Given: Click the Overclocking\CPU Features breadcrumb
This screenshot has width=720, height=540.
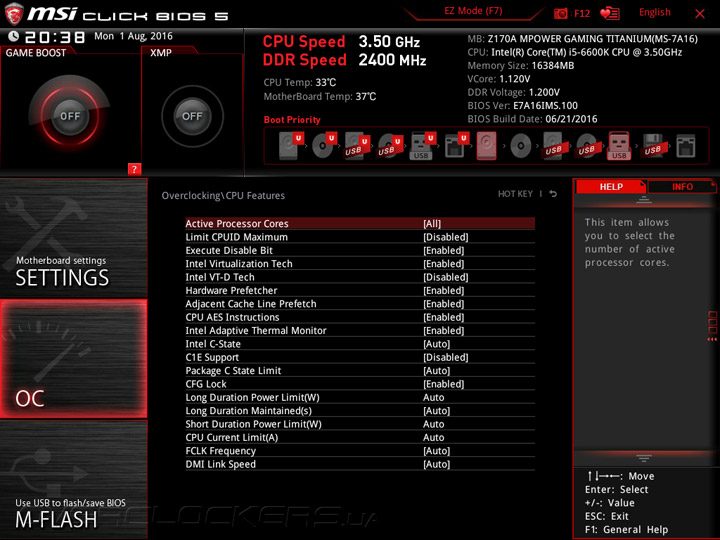Looking at the screenshot, I should pyautogui.click(x=223, y=196).
